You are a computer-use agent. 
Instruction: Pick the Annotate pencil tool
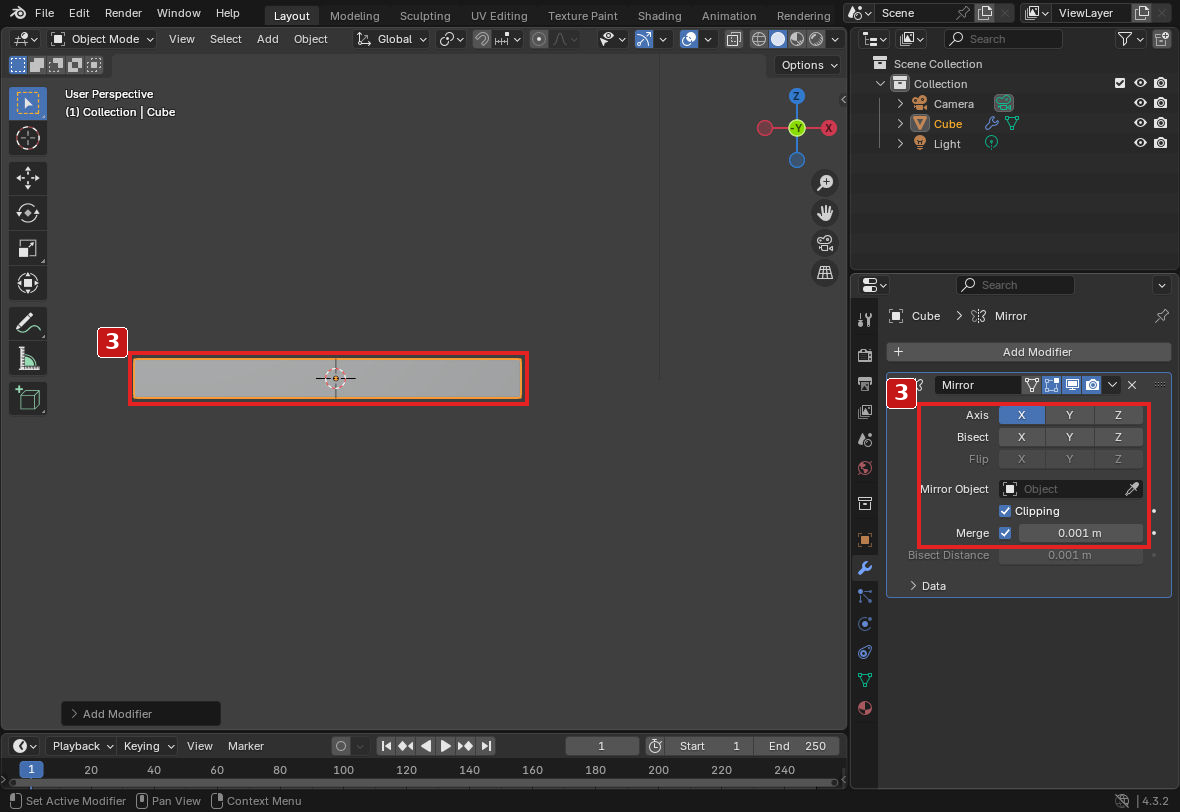pyautogui.click(x=28, y=324)
